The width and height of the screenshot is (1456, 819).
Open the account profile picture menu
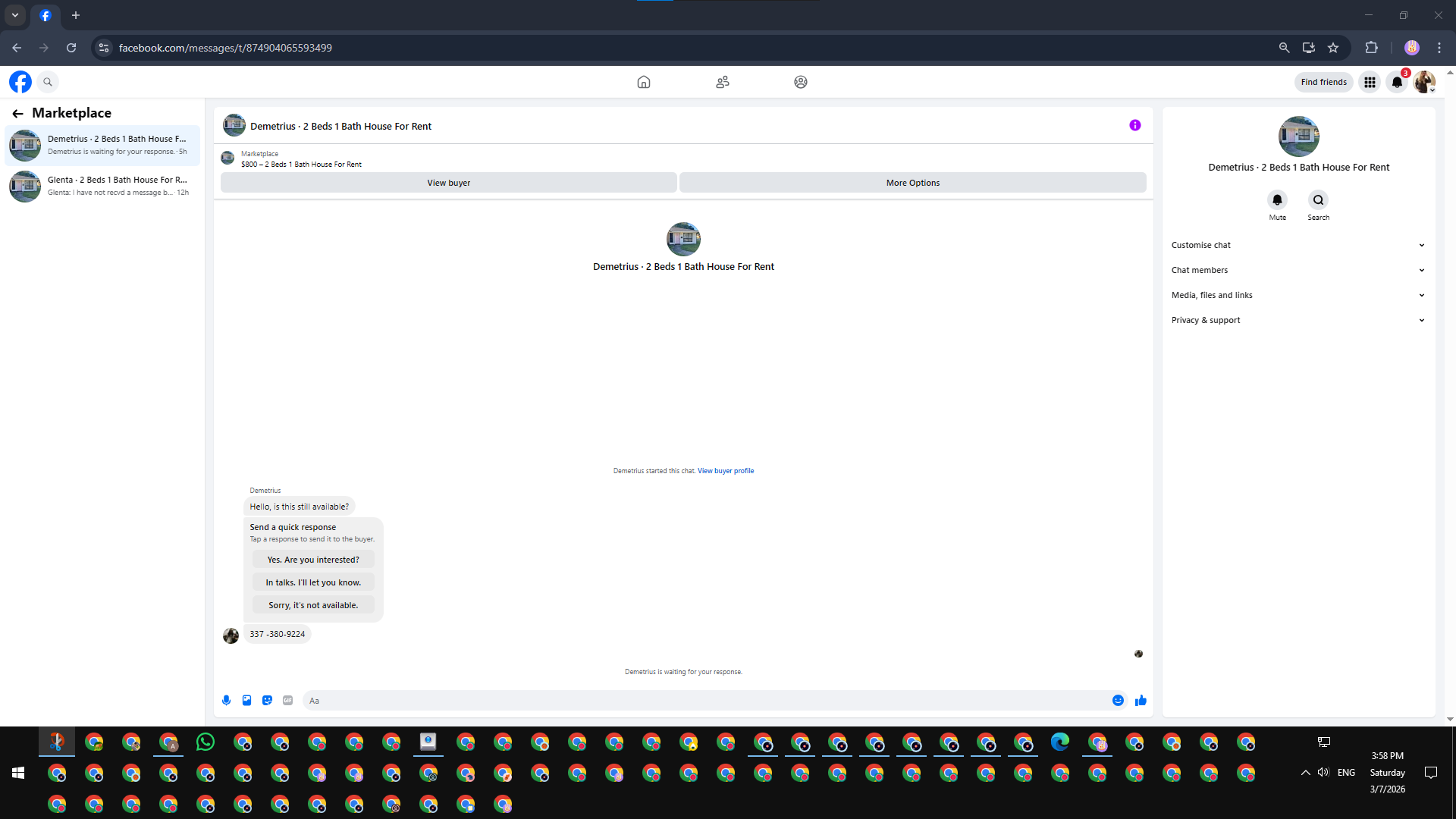(x=1424, y=82)
